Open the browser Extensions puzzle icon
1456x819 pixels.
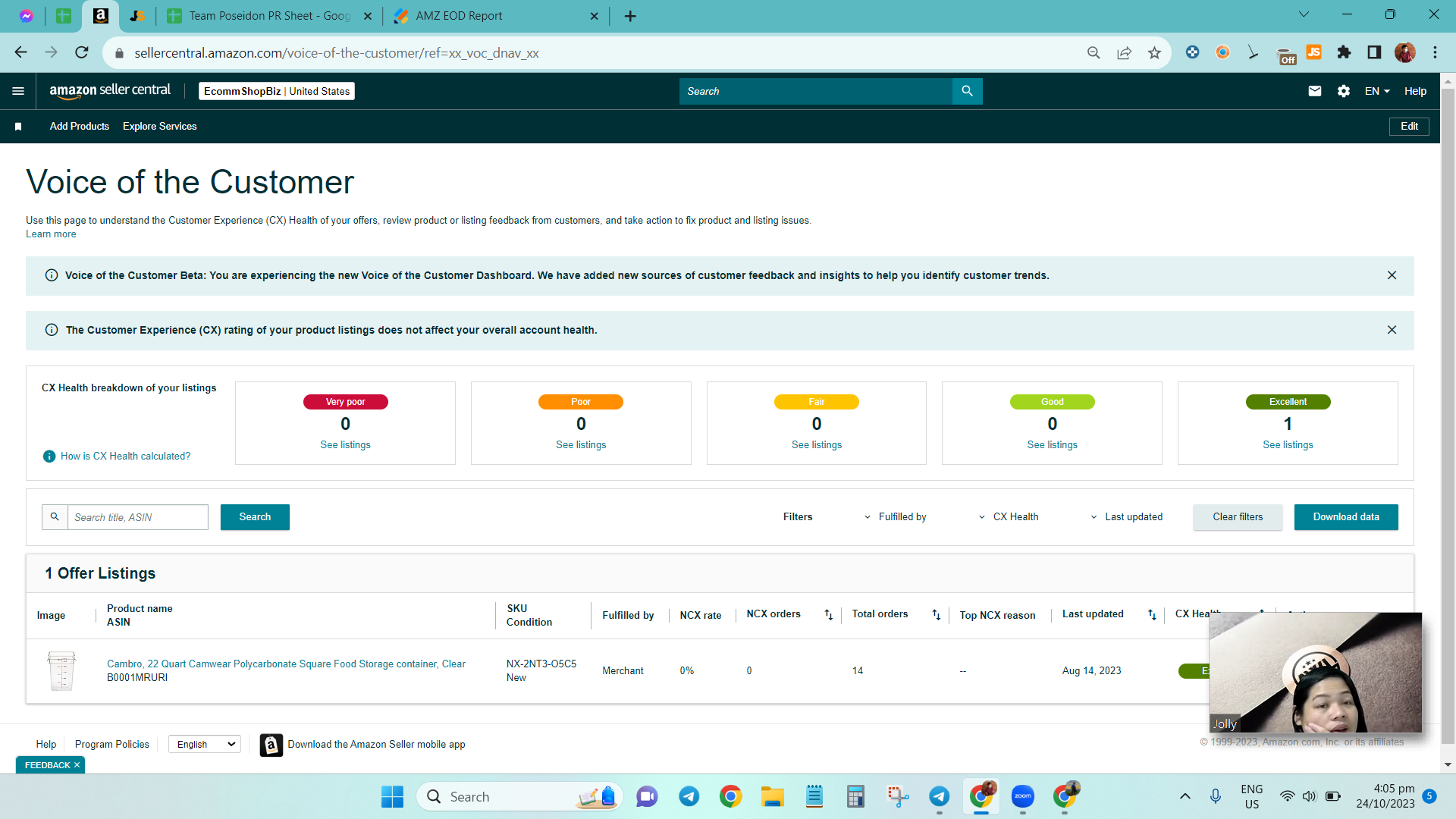click(1344, 52)
